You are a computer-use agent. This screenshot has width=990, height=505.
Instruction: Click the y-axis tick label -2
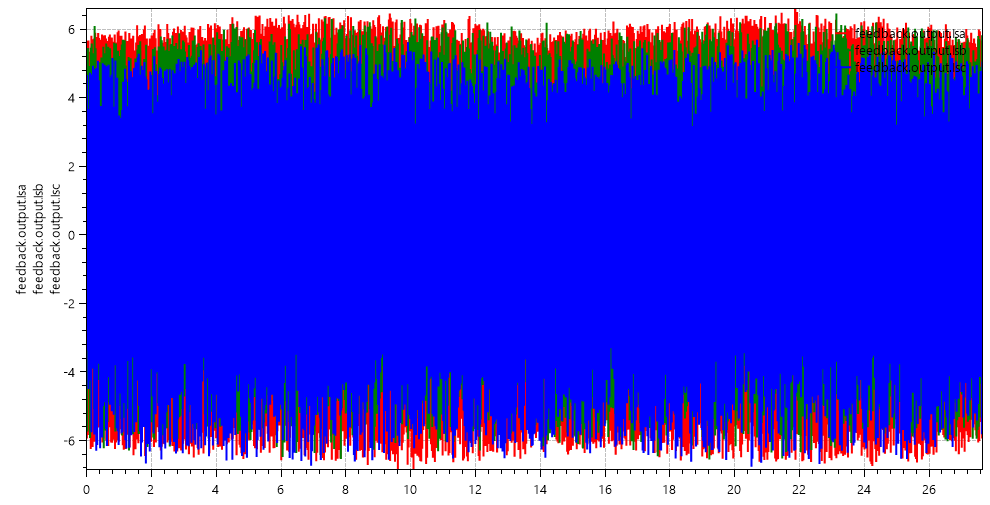tap(69, 303)
